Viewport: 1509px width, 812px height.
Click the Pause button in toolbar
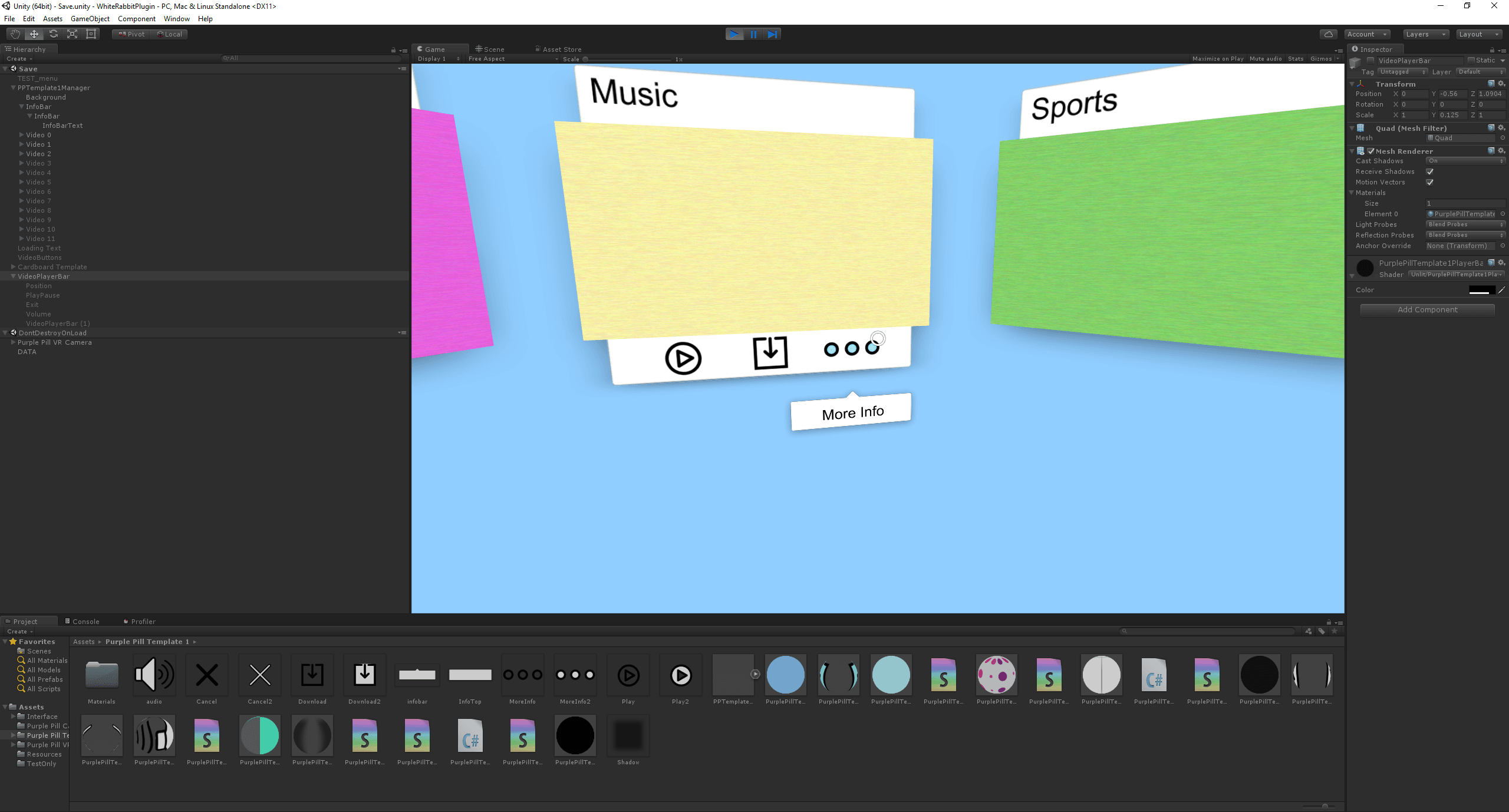click(x=753, y=34)
